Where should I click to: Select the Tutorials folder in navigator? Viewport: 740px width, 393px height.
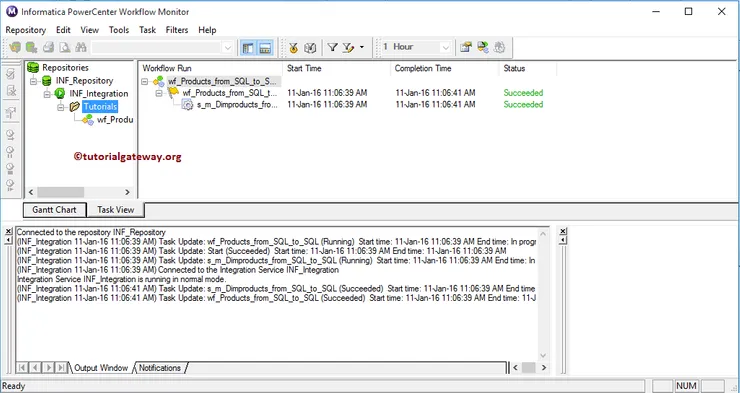pos(100,107)
